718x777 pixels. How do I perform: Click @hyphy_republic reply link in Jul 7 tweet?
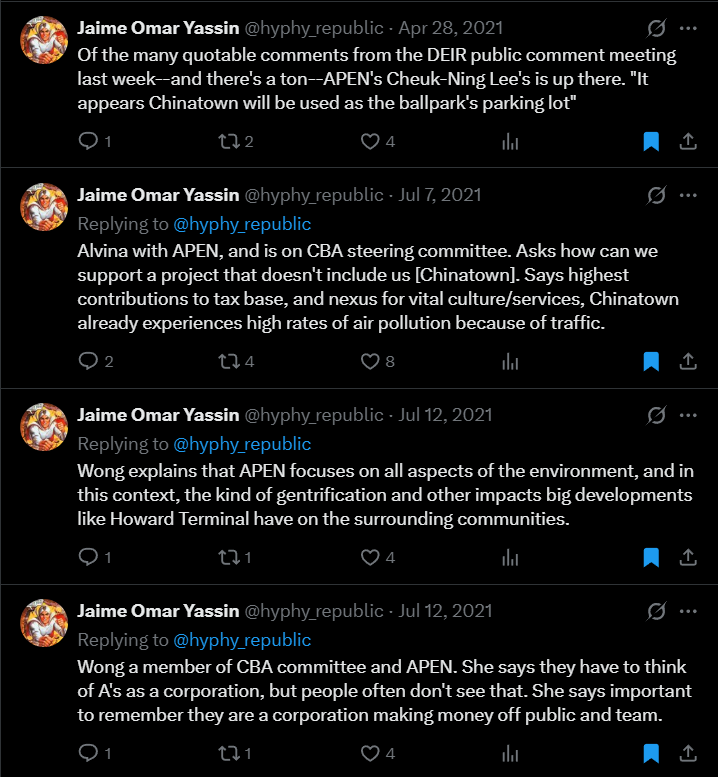point(243,224)
